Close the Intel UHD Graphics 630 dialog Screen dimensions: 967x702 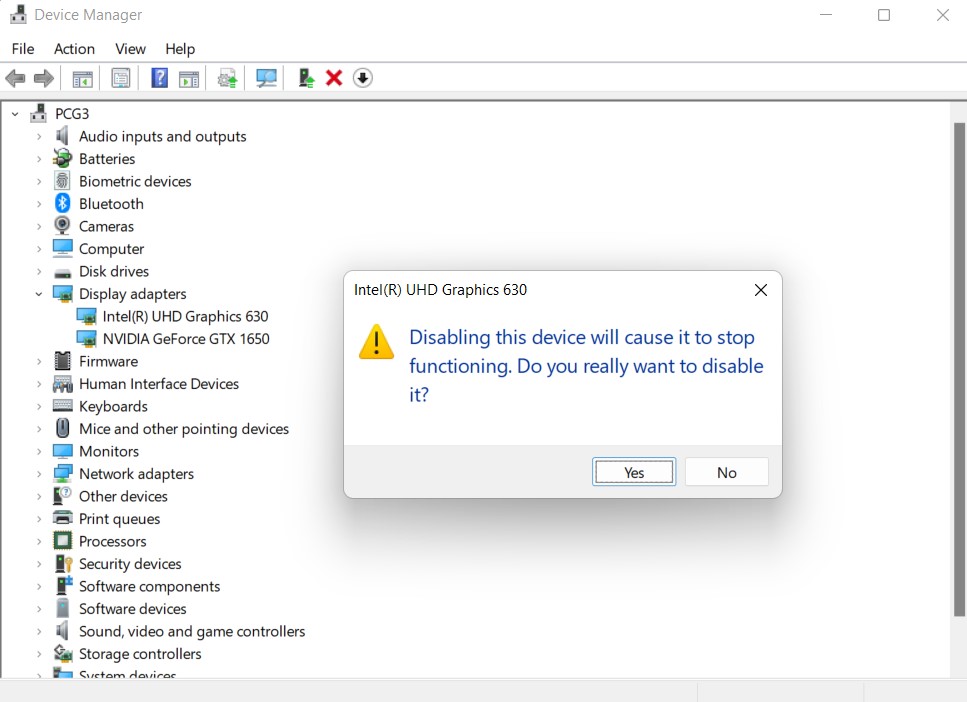[761, 290]
